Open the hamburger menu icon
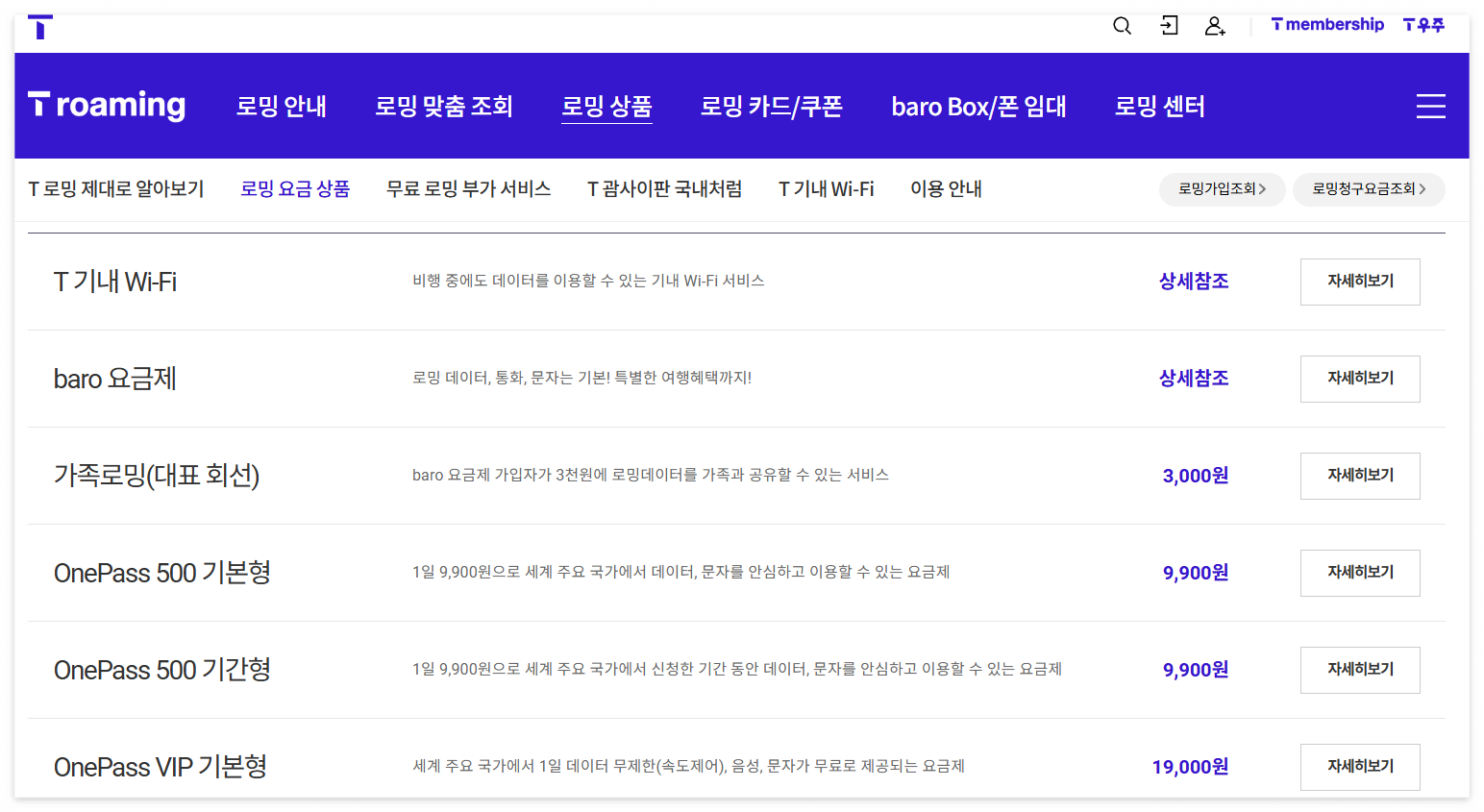This screenshot has width=1484, height=812. [1430, 106]
